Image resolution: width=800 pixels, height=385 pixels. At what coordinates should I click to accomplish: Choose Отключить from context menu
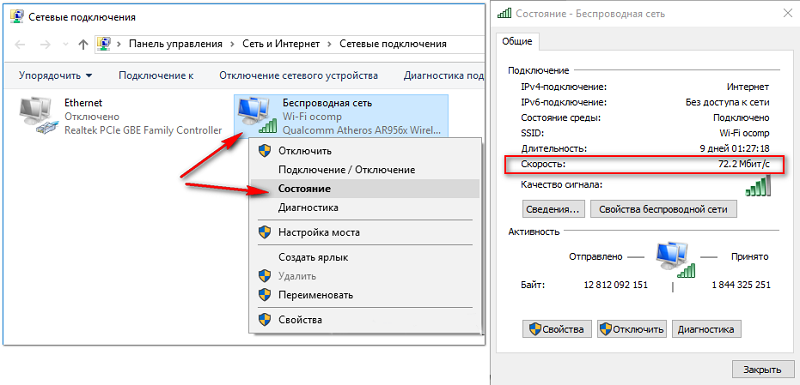point(365,151)
